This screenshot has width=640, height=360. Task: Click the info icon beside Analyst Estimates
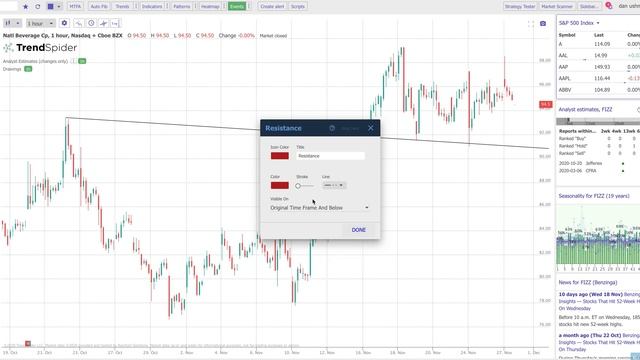(x=73, y=61)
